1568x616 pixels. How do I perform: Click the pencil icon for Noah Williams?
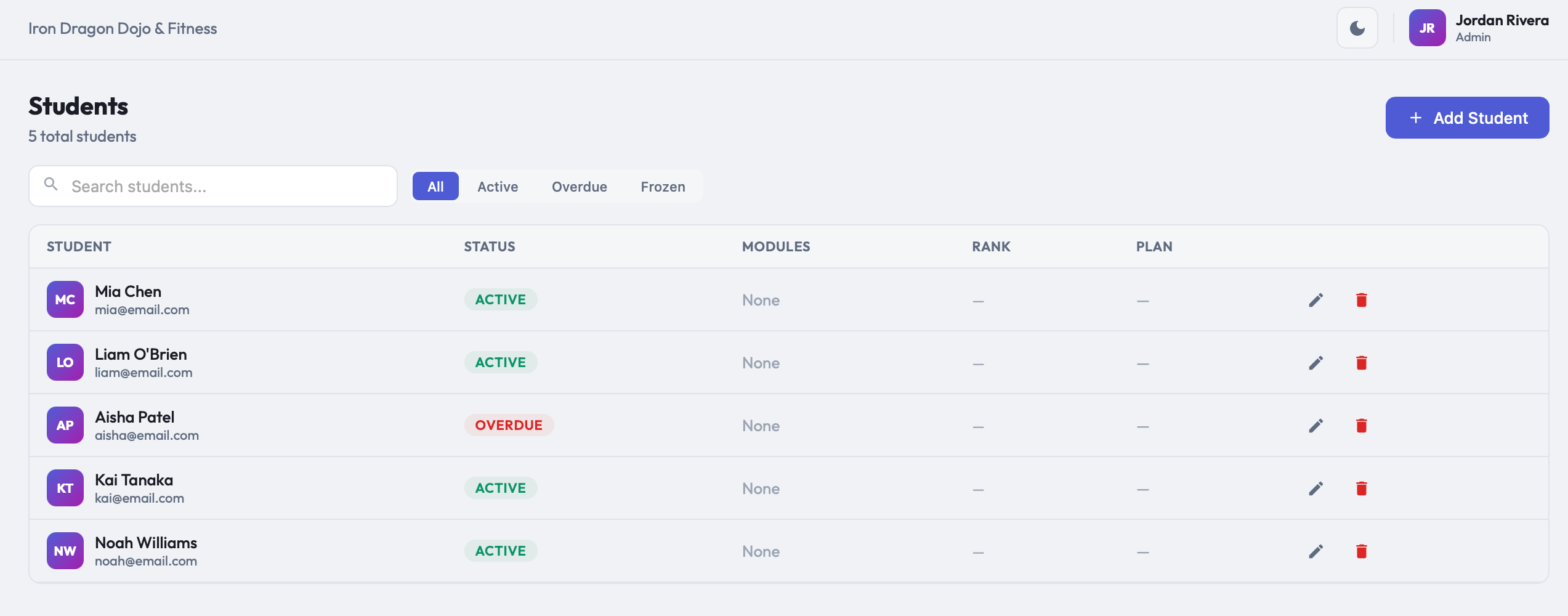point(1315,551)
